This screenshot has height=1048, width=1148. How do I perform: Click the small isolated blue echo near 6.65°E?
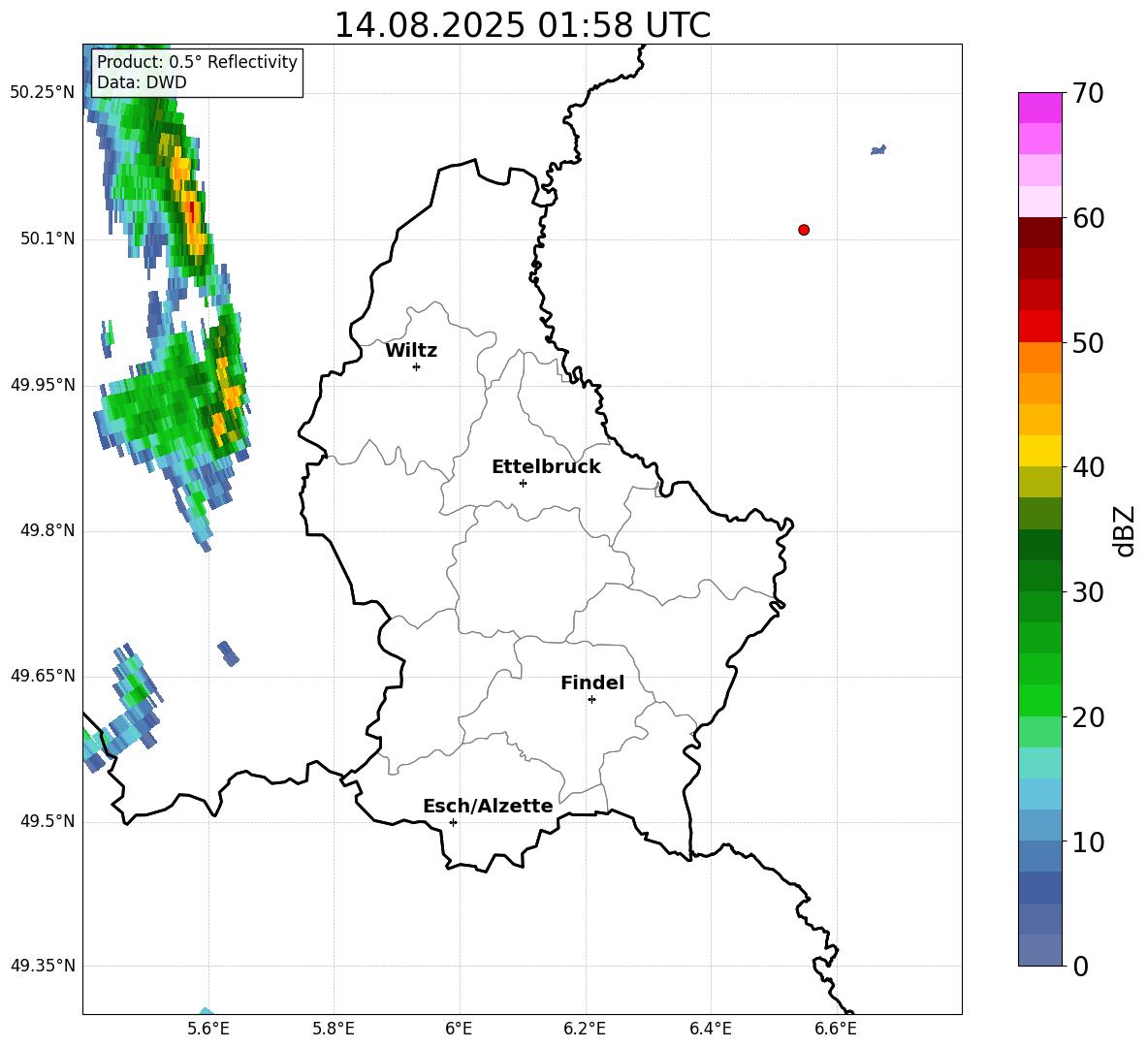pos(878,150)
